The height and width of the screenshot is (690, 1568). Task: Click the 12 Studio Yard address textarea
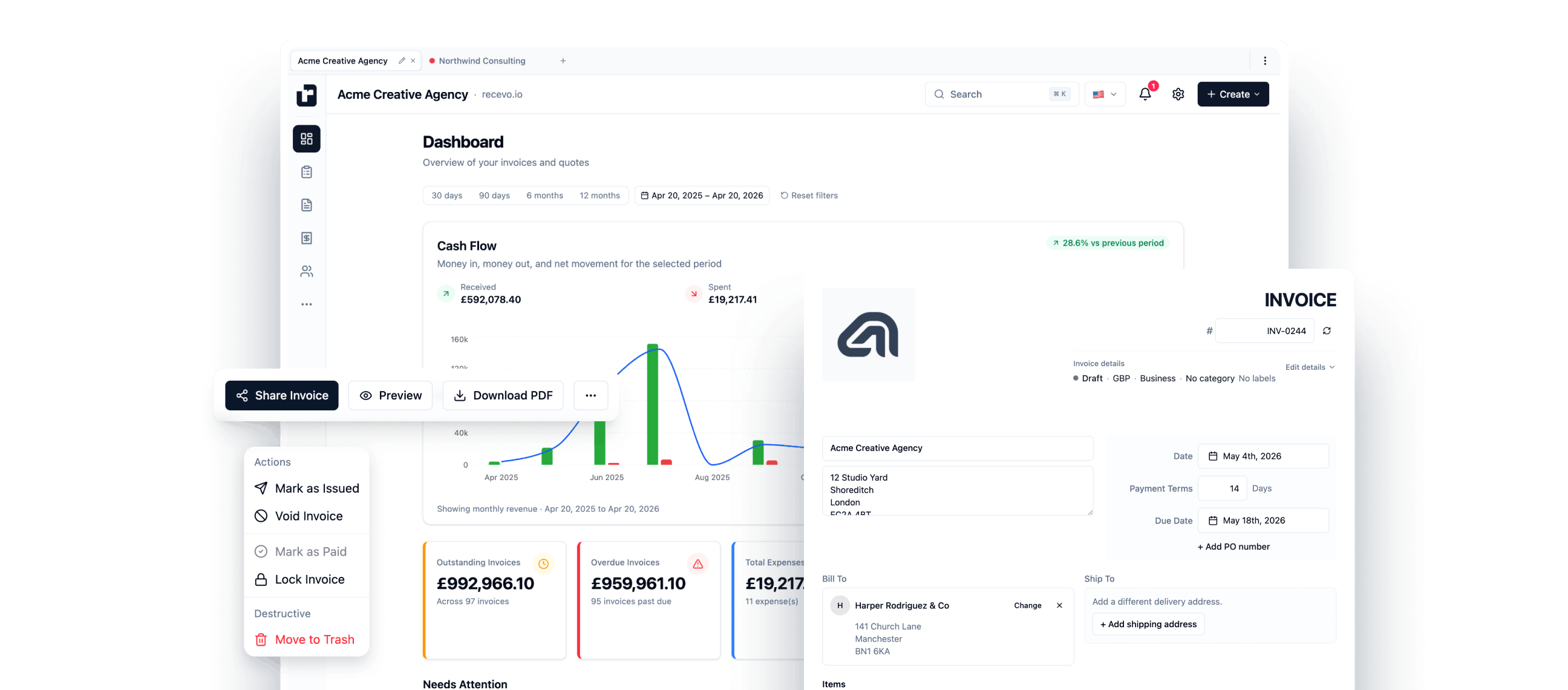tap(957, 490)
